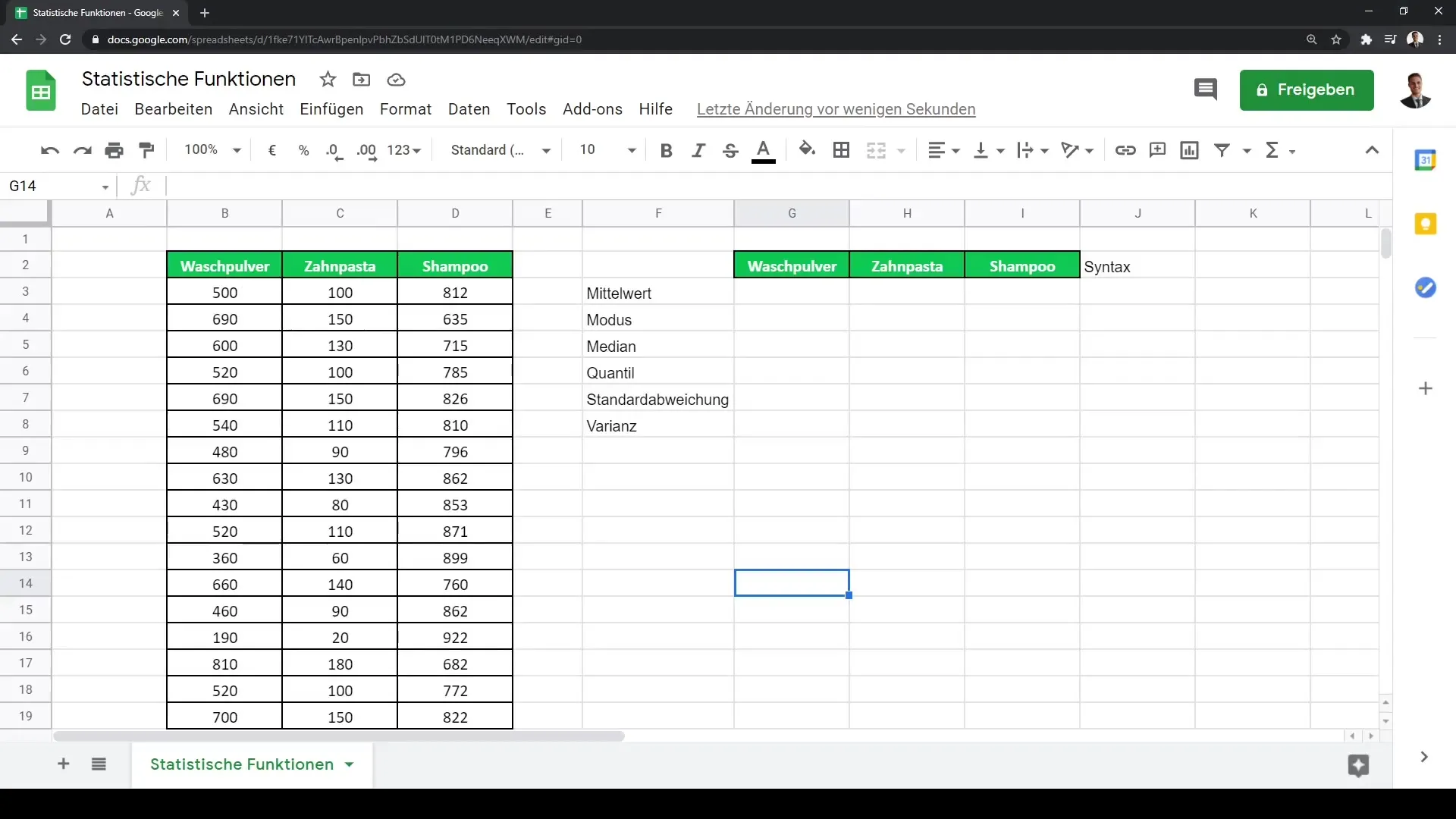
Task: Click the cell background color swatch
Action: (807, 149)
